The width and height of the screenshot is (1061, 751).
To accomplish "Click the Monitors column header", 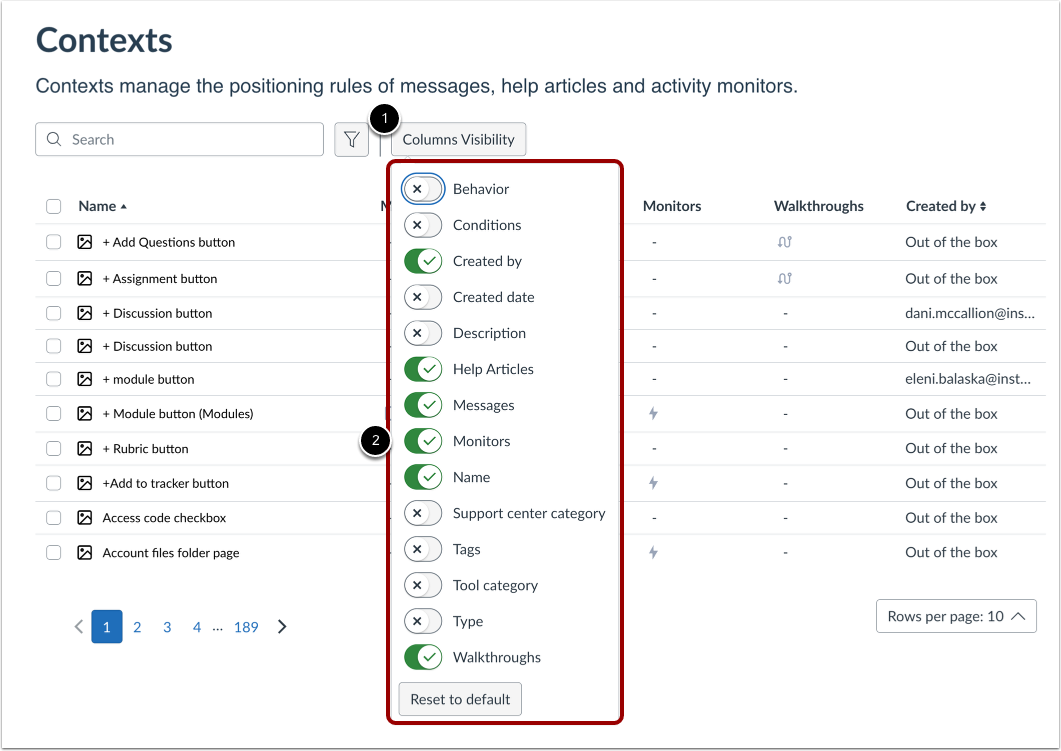I will click(x=672, y=206).
